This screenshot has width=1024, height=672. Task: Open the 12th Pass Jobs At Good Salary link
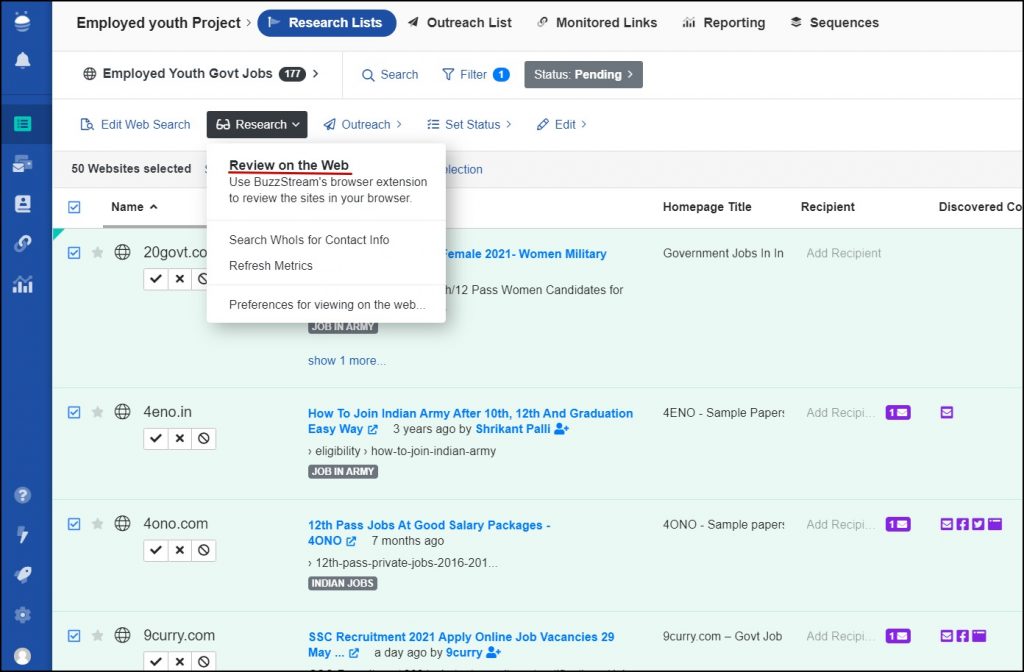click(x=429, y=532)
